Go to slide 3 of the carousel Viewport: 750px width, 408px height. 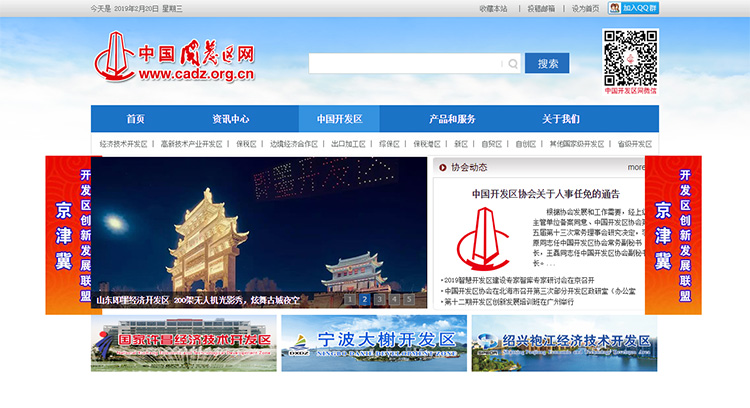(x=379, y=299)
